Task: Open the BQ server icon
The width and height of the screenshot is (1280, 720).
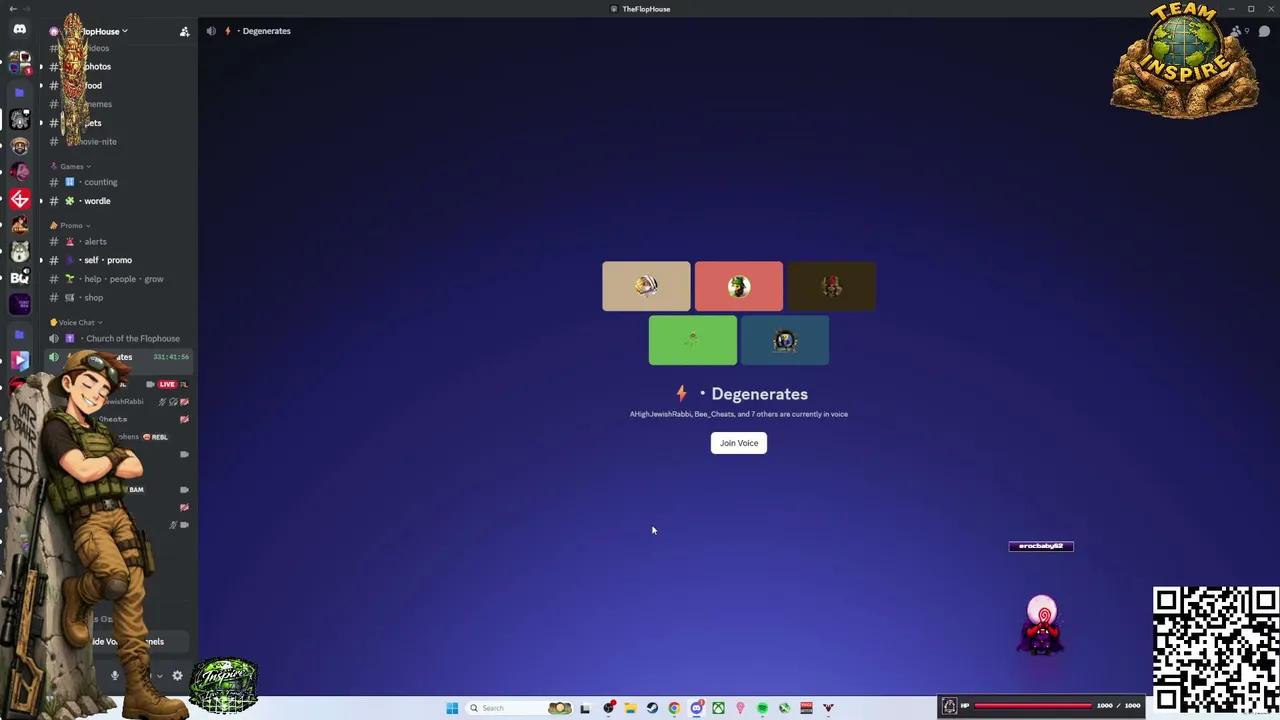Action: [x=19, y=277]
